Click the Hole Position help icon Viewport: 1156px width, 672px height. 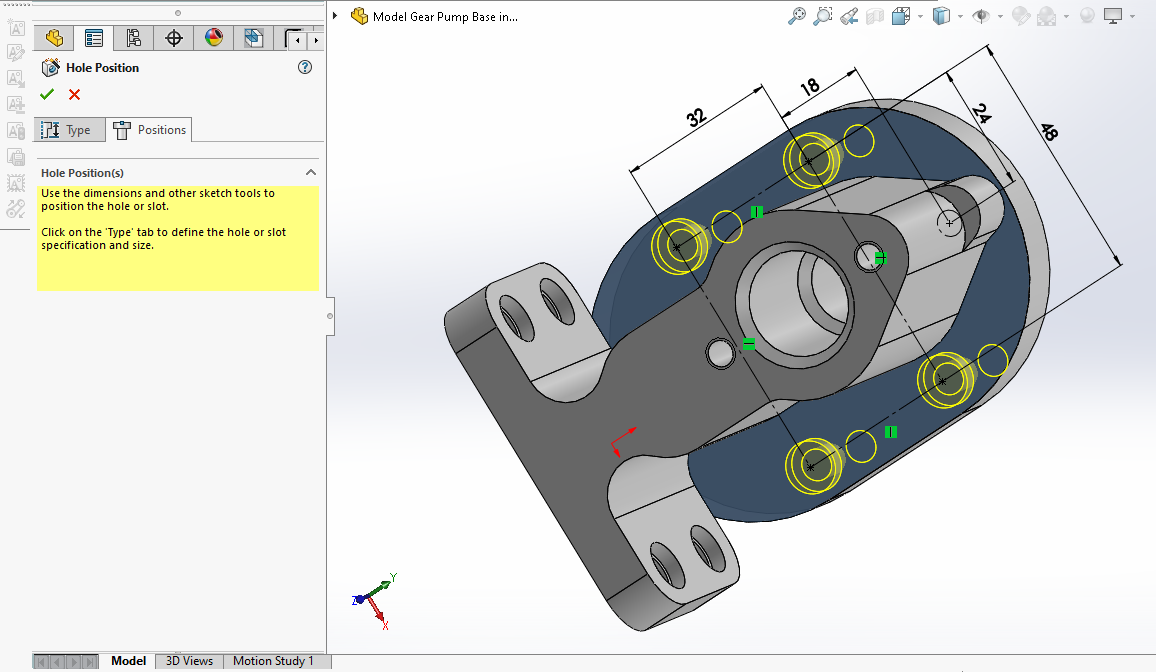(x=305, y=68)
